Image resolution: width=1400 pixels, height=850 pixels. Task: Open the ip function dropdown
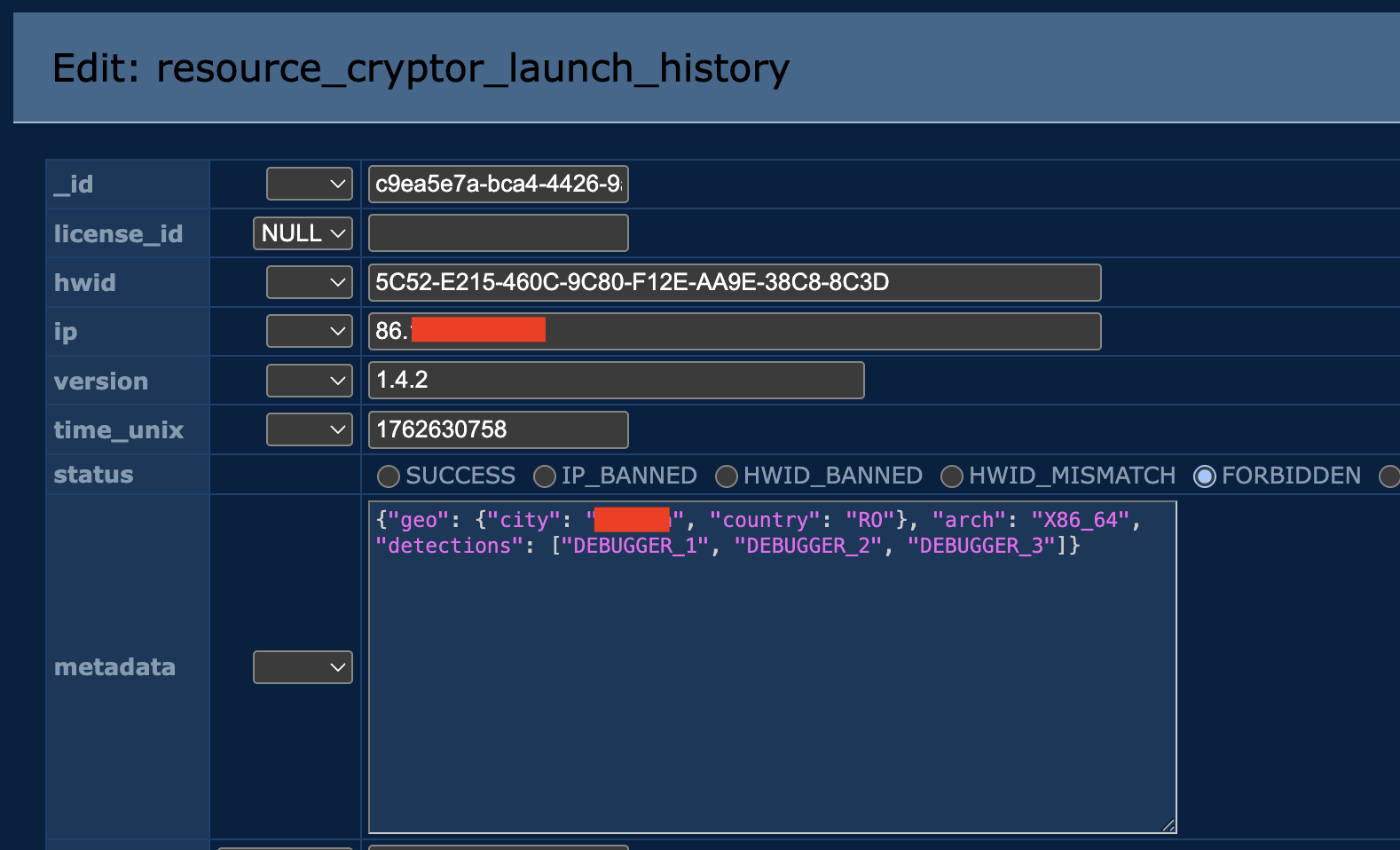click(309, 331)
